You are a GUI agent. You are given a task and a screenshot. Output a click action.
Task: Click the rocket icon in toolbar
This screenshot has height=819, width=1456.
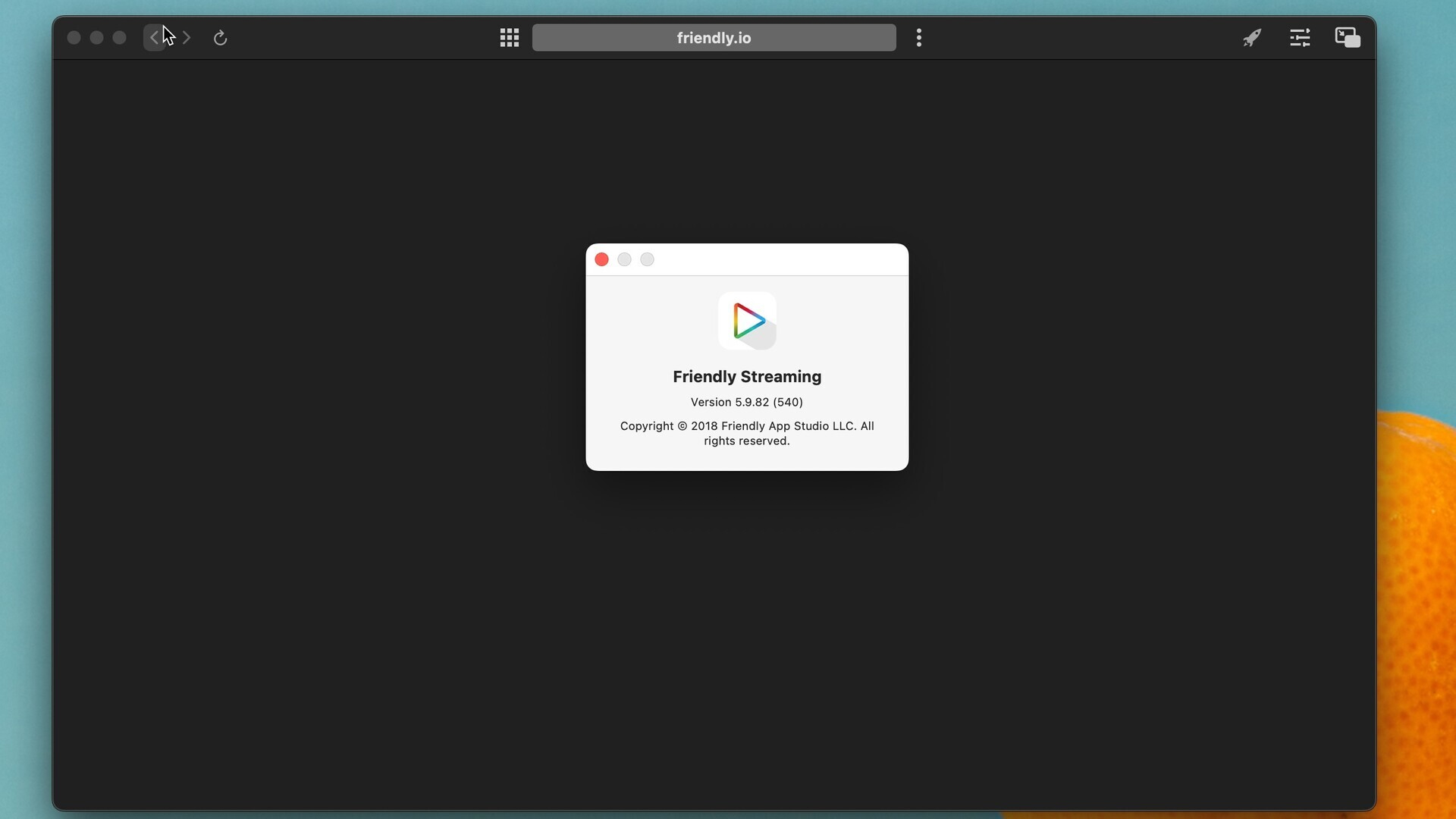(1252, 38)
